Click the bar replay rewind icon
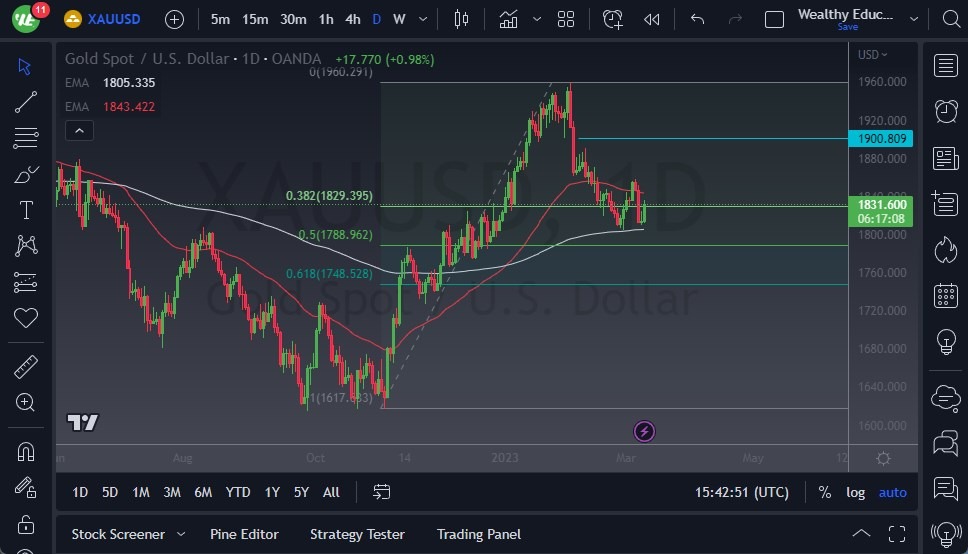 pos(652,19)
